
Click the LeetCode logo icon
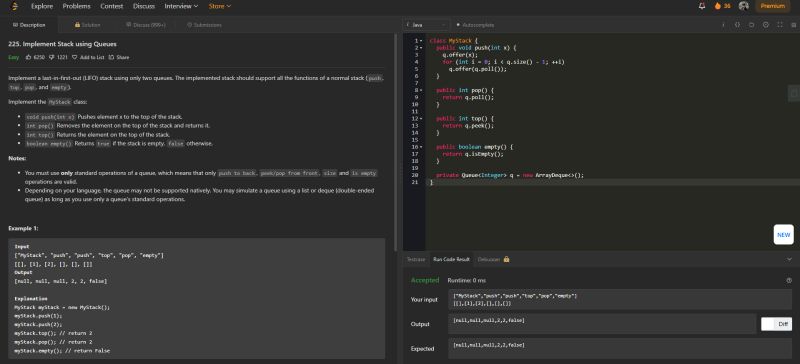tap(15, 6)
